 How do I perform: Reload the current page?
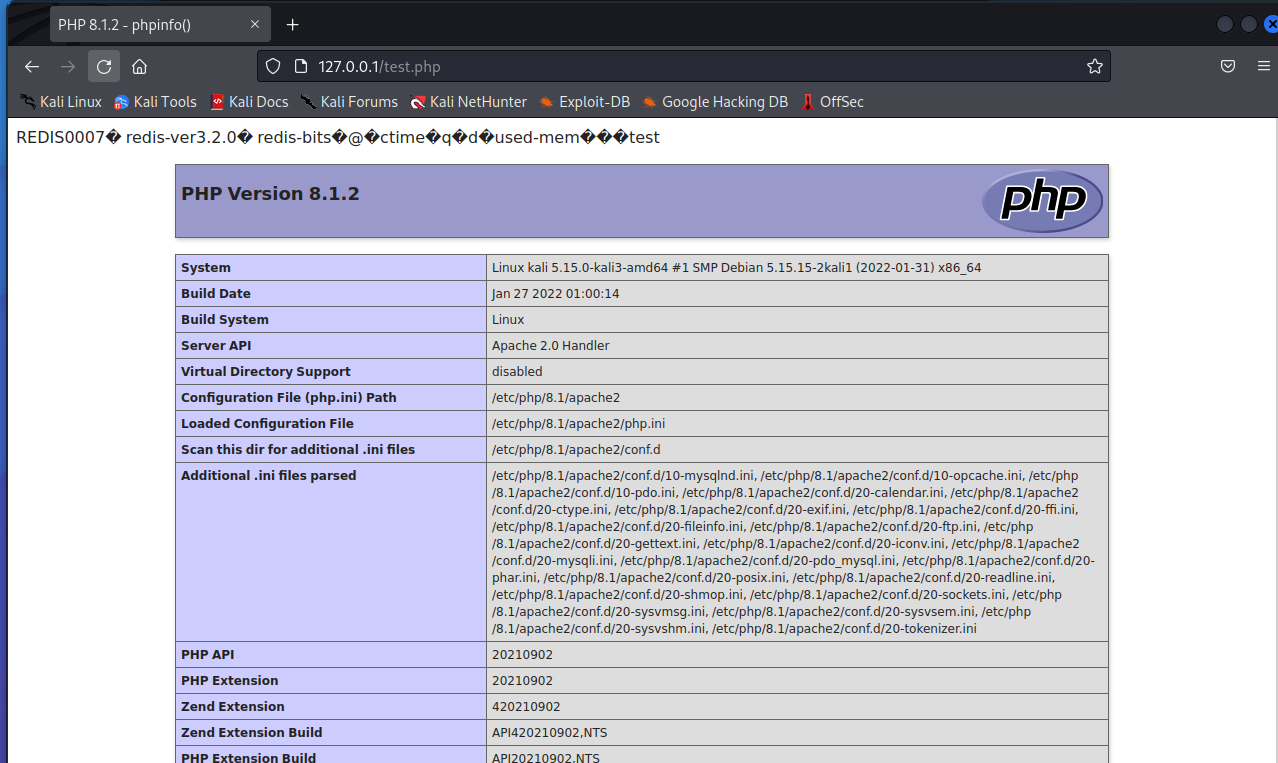(x=104, y=67)
